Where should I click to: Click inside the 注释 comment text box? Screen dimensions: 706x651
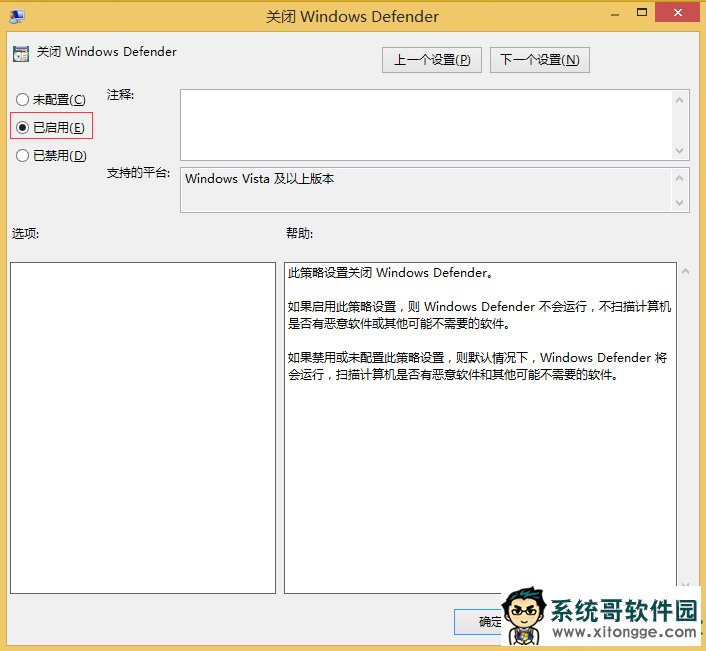pyautogui.click(x=425, y=125)
